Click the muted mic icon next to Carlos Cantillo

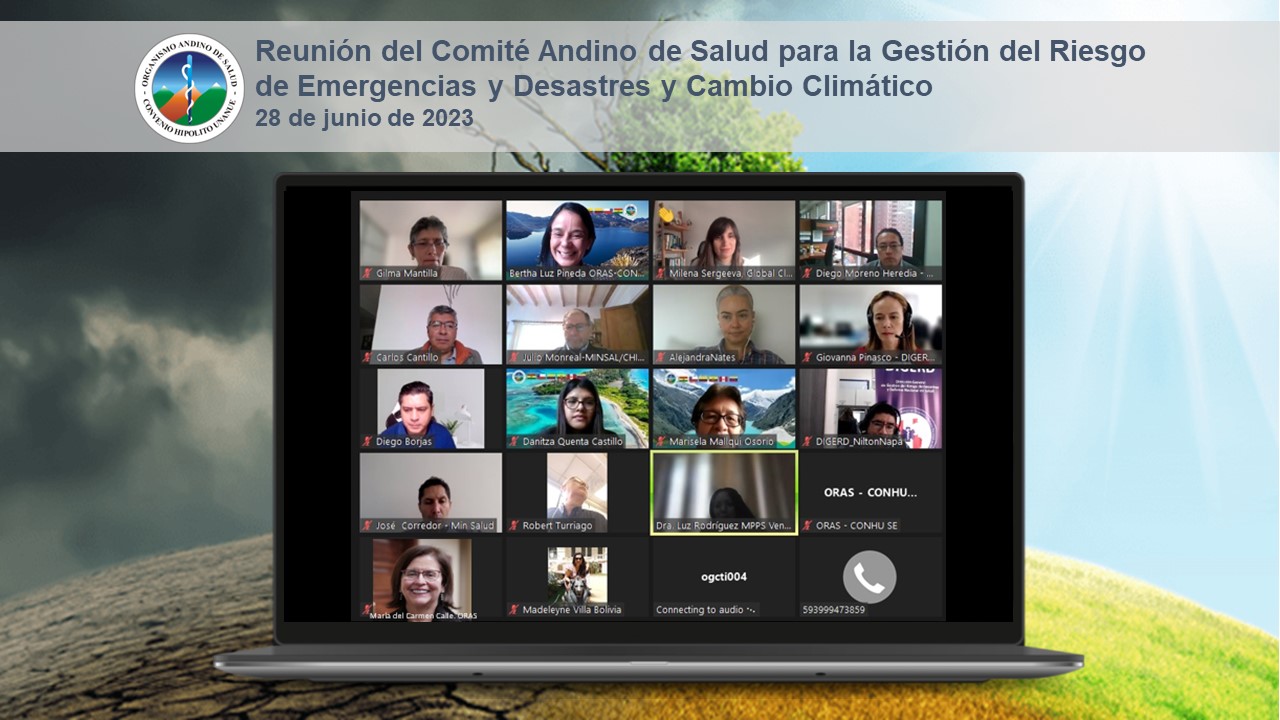click(367, 357)
